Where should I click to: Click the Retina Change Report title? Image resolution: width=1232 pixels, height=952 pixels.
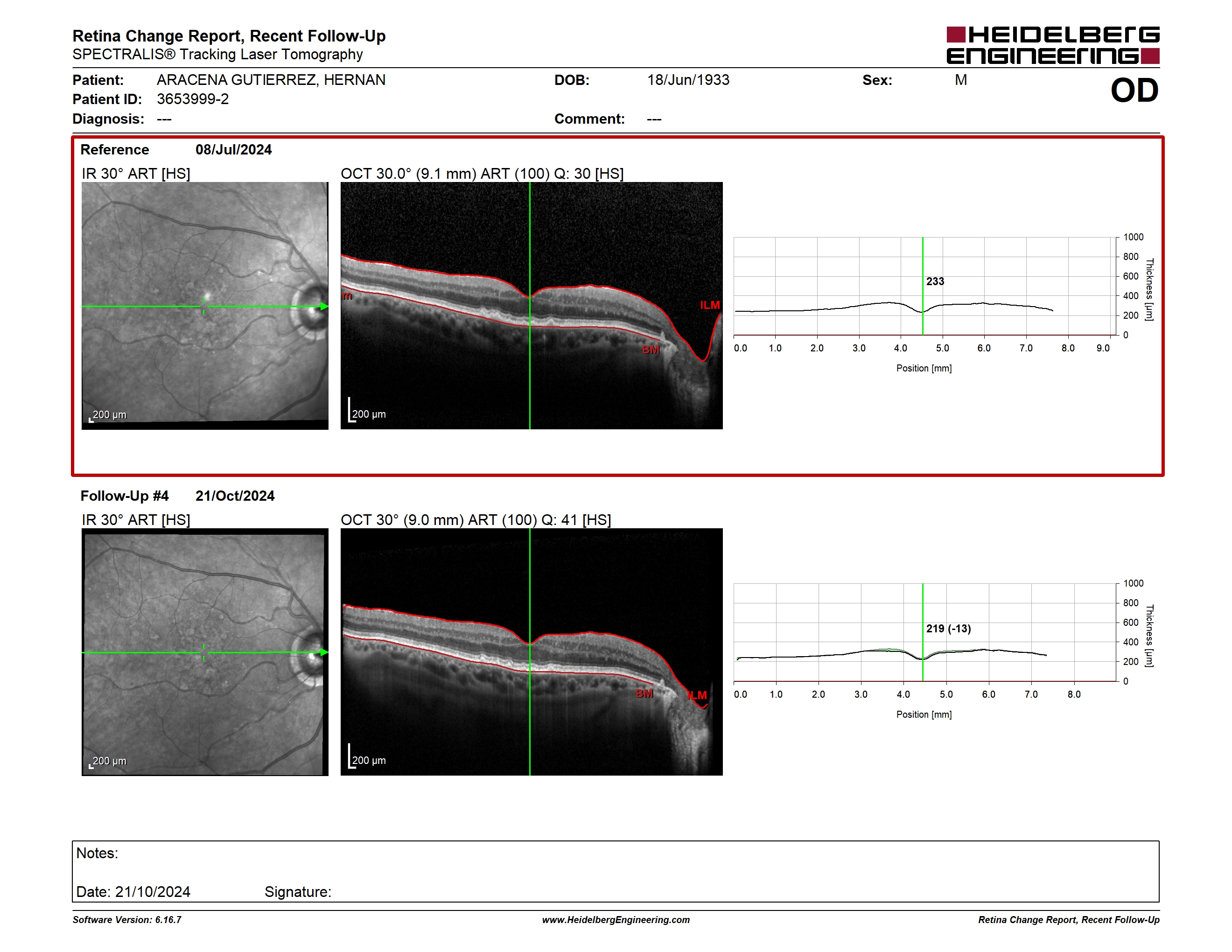click(229, 36)
